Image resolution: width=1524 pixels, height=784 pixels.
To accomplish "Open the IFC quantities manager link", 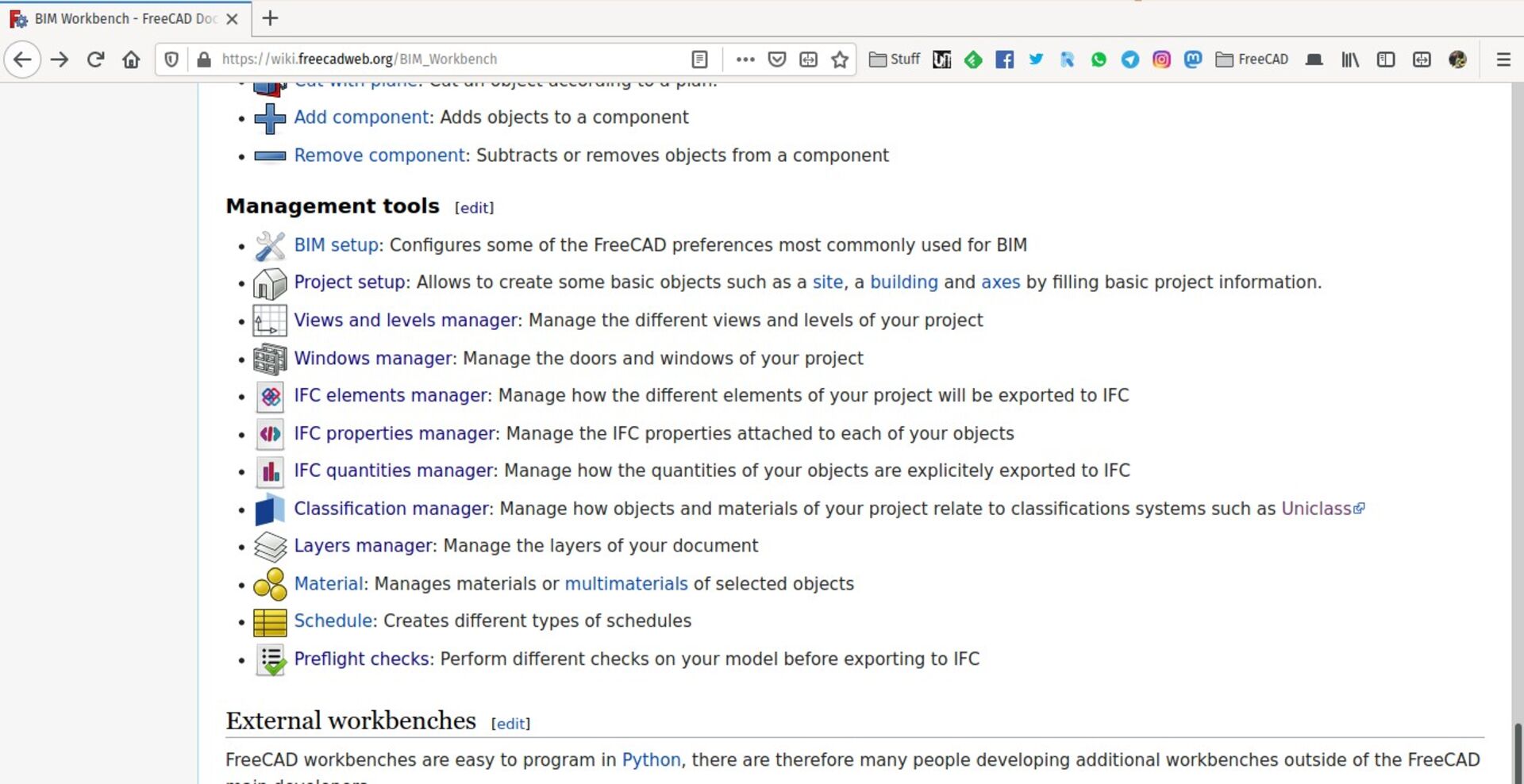I will click(x=394, y=471).
